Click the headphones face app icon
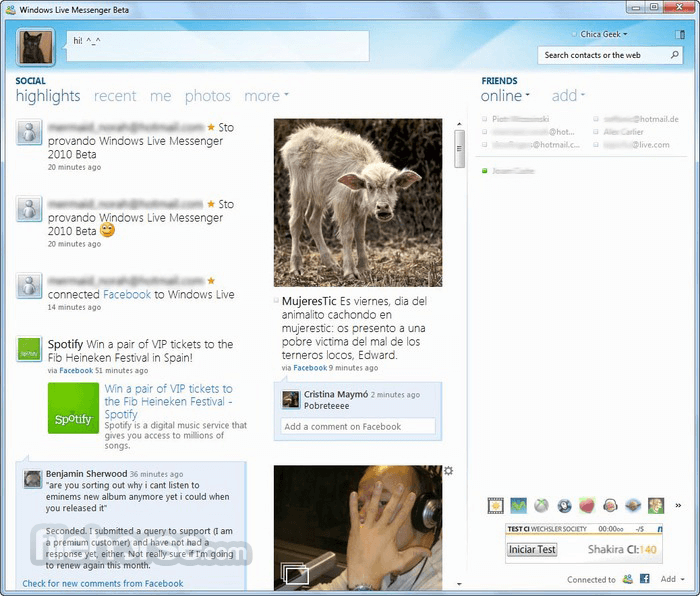 610,506
